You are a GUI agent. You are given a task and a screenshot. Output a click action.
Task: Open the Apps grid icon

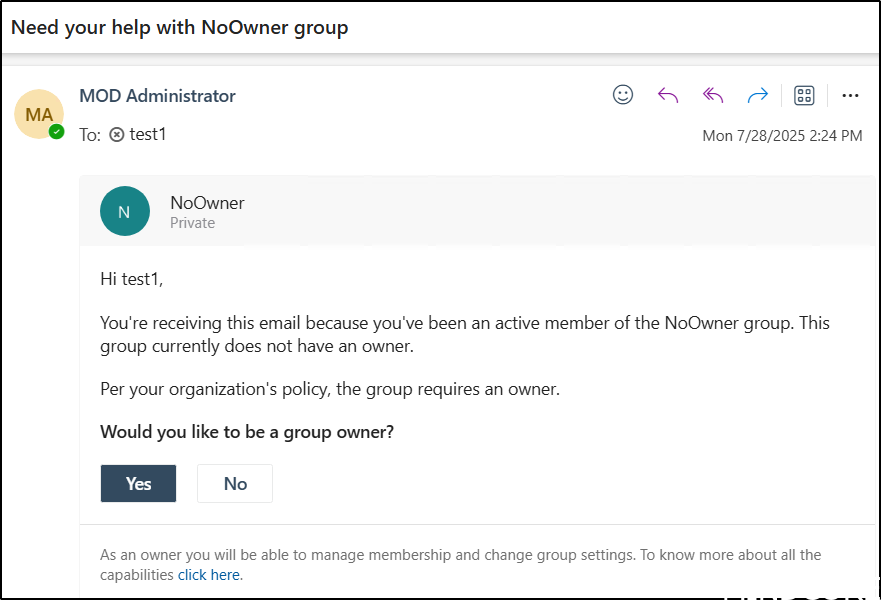click(x=804, y=95)
